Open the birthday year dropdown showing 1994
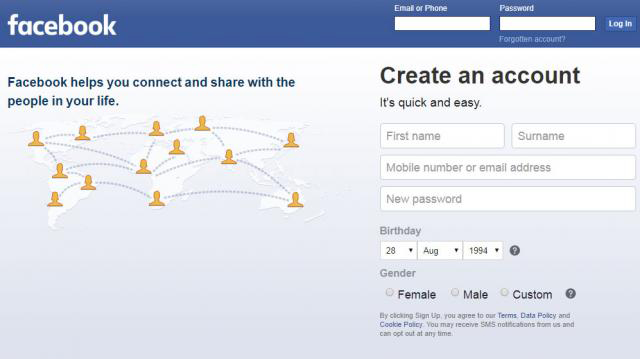This screenshot has height=360, width=640. coord(483,251)
